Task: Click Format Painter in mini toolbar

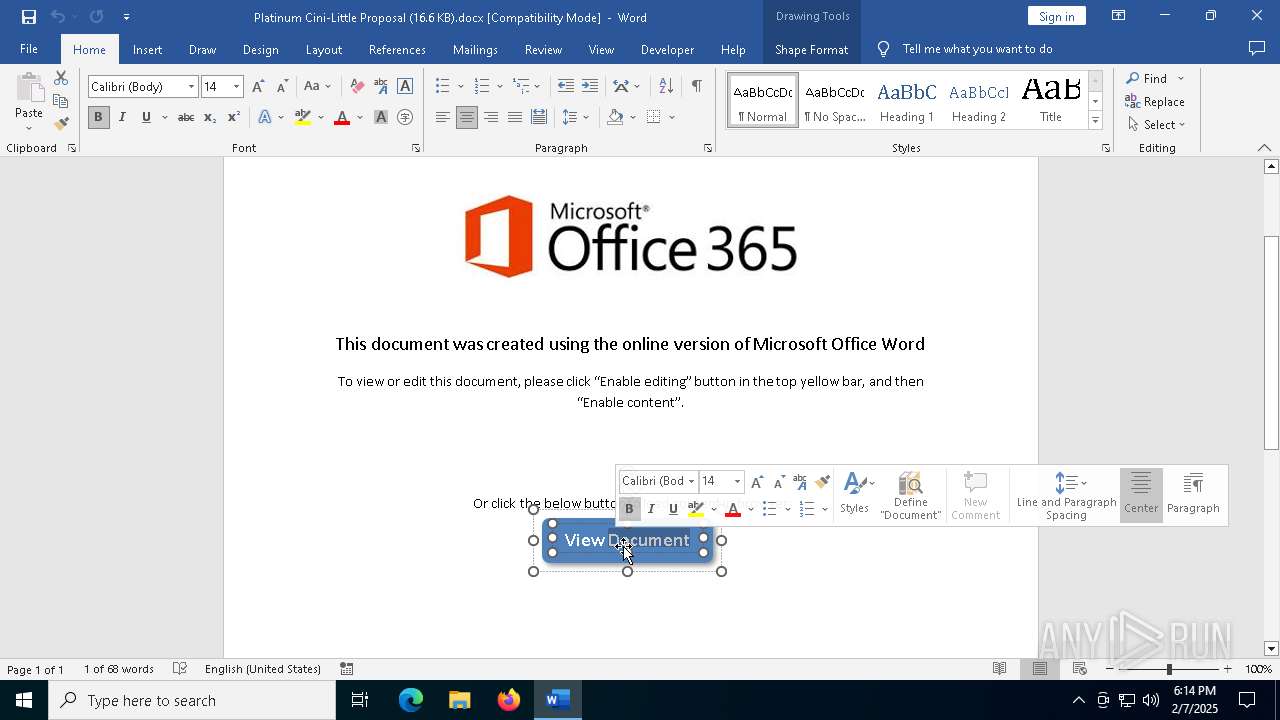Action: click(x=823, y=482)
